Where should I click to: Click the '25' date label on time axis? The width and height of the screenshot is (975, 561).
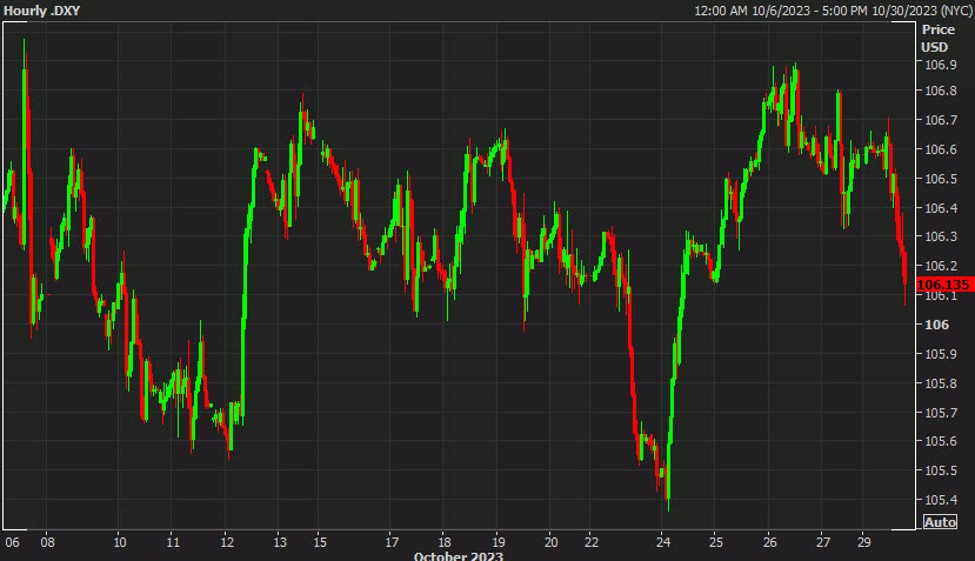pos(716,542)
